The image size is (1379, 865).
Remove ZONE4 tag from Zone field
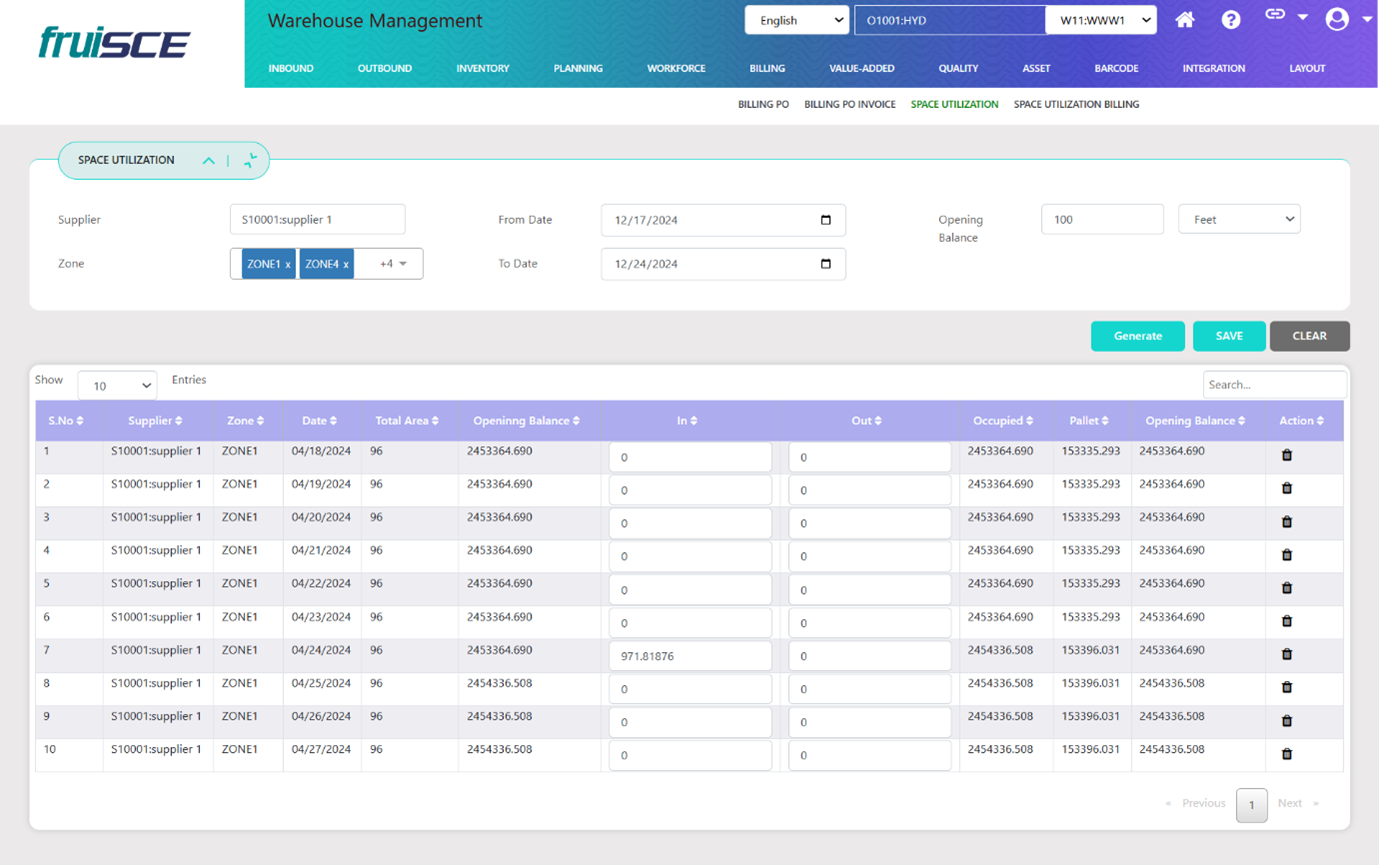click(x=346, y=265)
